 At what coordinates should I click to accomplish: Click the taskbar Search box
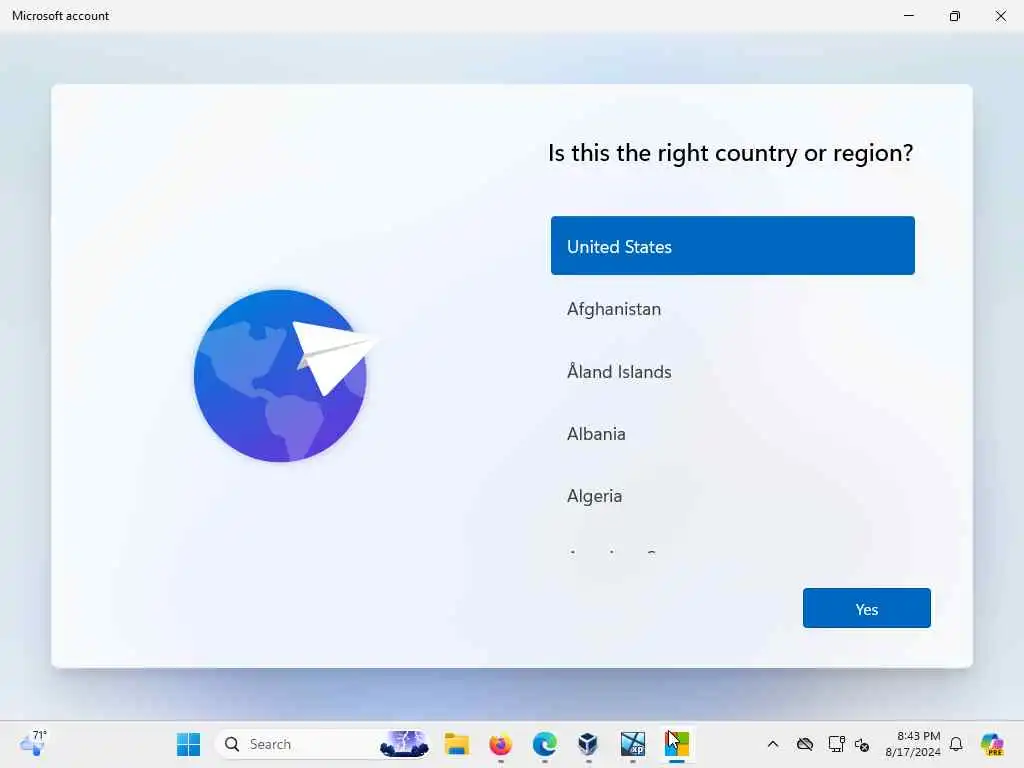pos(323,744)
